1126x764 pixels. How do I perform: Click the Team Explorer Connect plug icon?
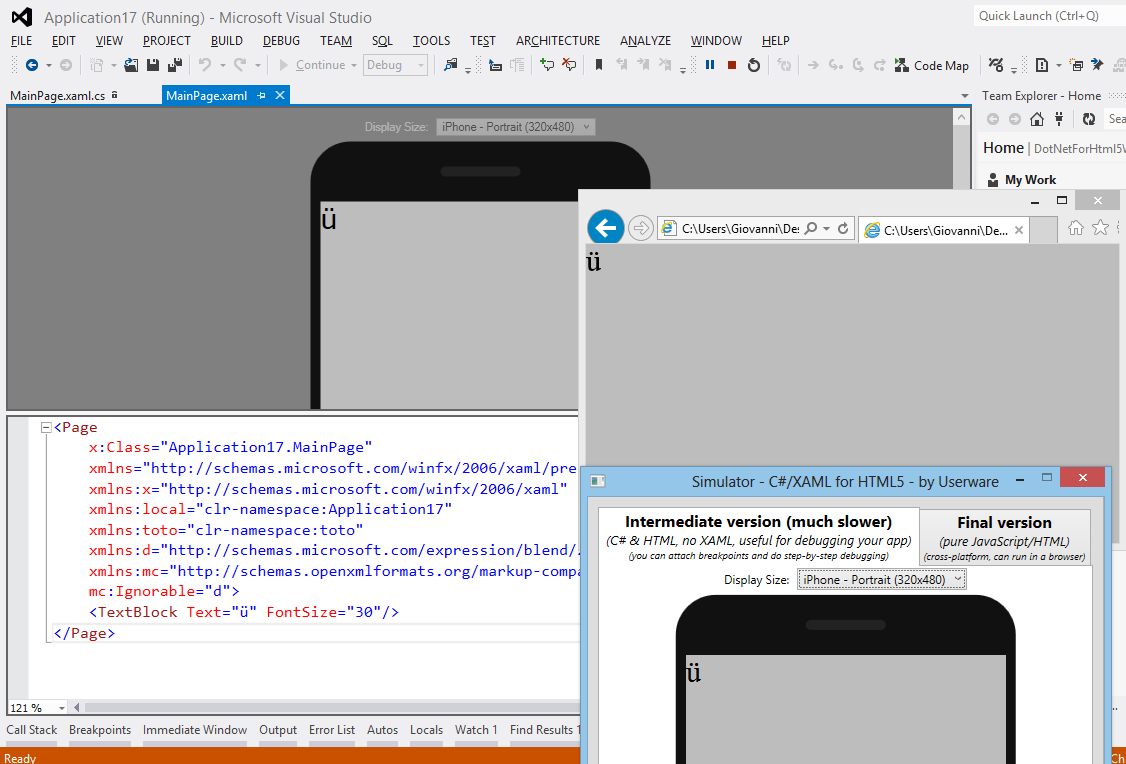1058,119
